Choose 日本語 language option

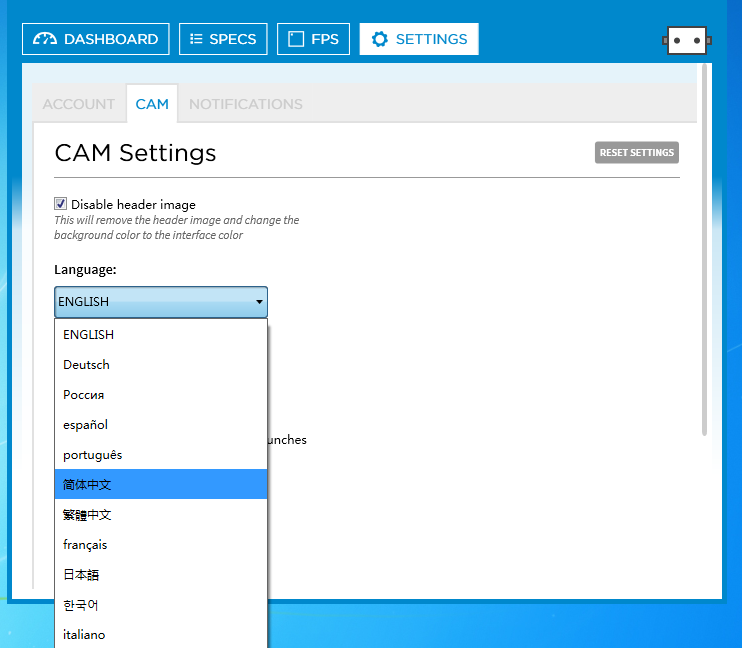81,575
